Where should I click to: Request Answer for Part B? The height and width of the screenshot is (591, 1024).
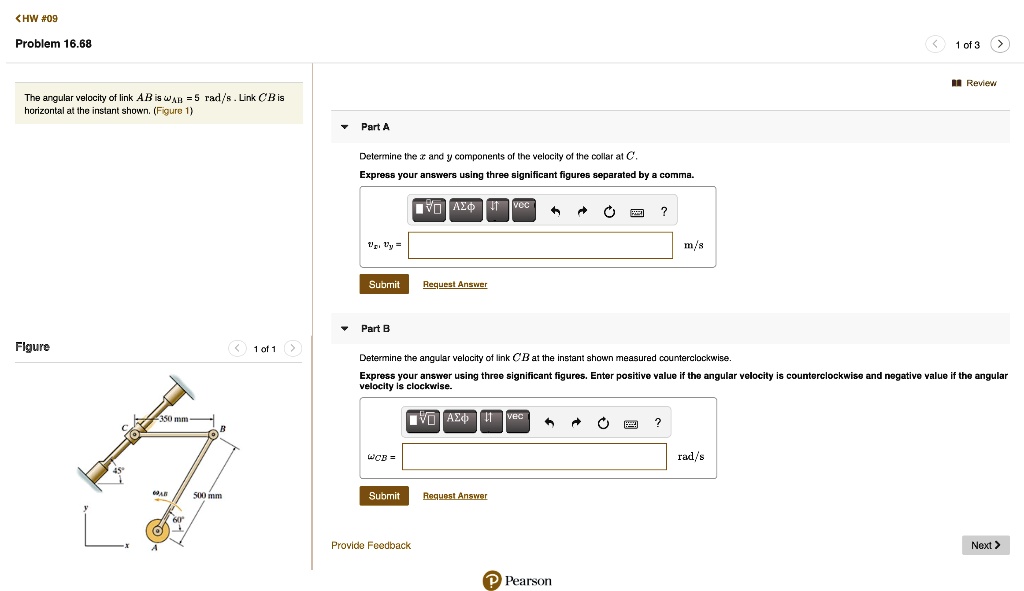454,496
